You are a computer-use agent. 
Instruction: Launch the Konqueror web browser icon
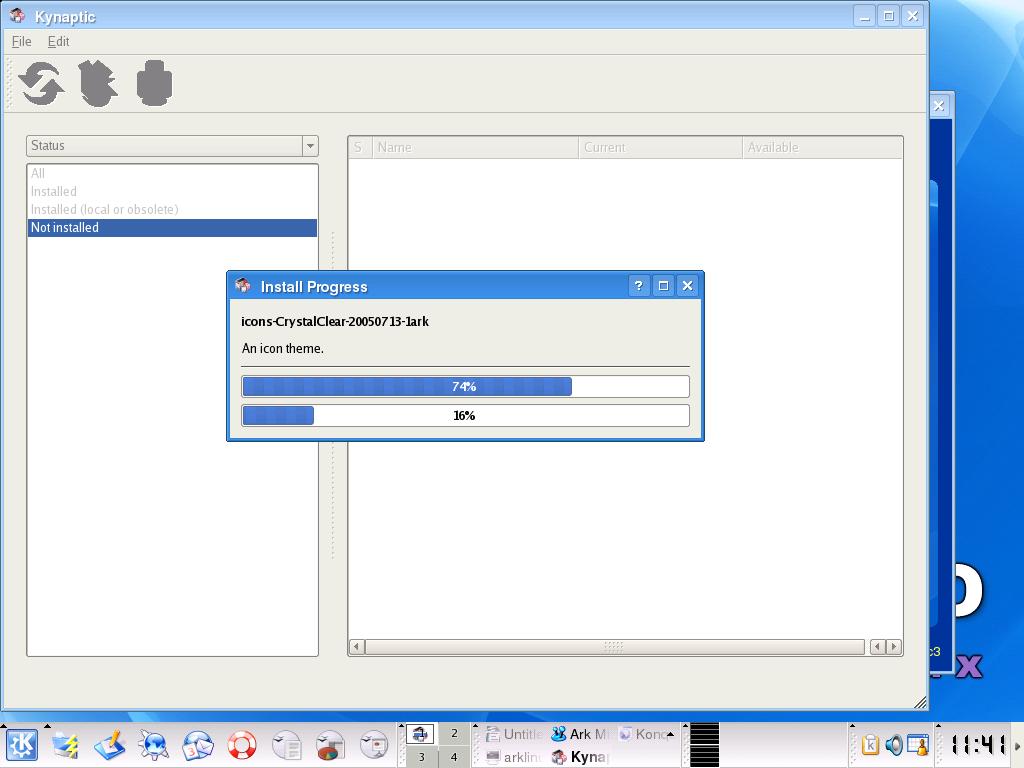[x=154, y=745]
